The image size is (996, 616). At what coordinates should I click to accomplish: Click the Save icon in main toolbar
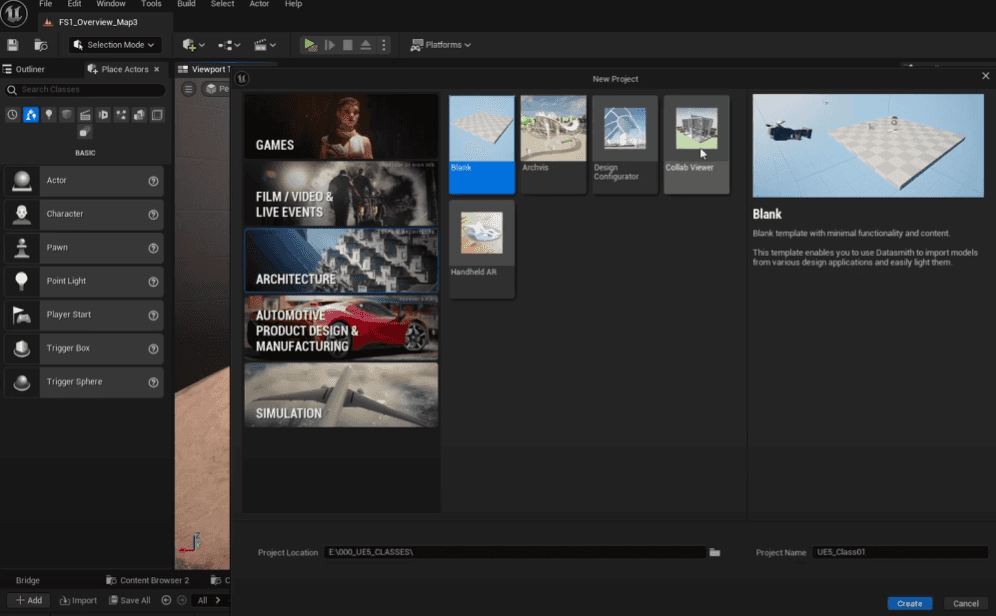click(13, 44)
